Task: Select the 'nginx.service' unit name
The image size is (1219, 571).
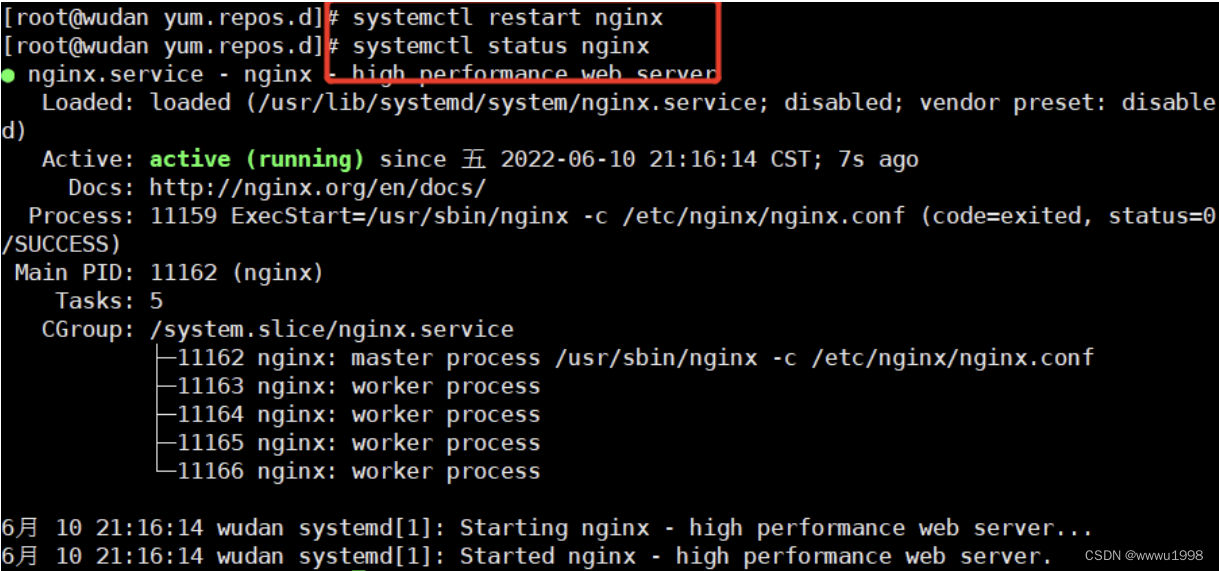Action: 115,74
